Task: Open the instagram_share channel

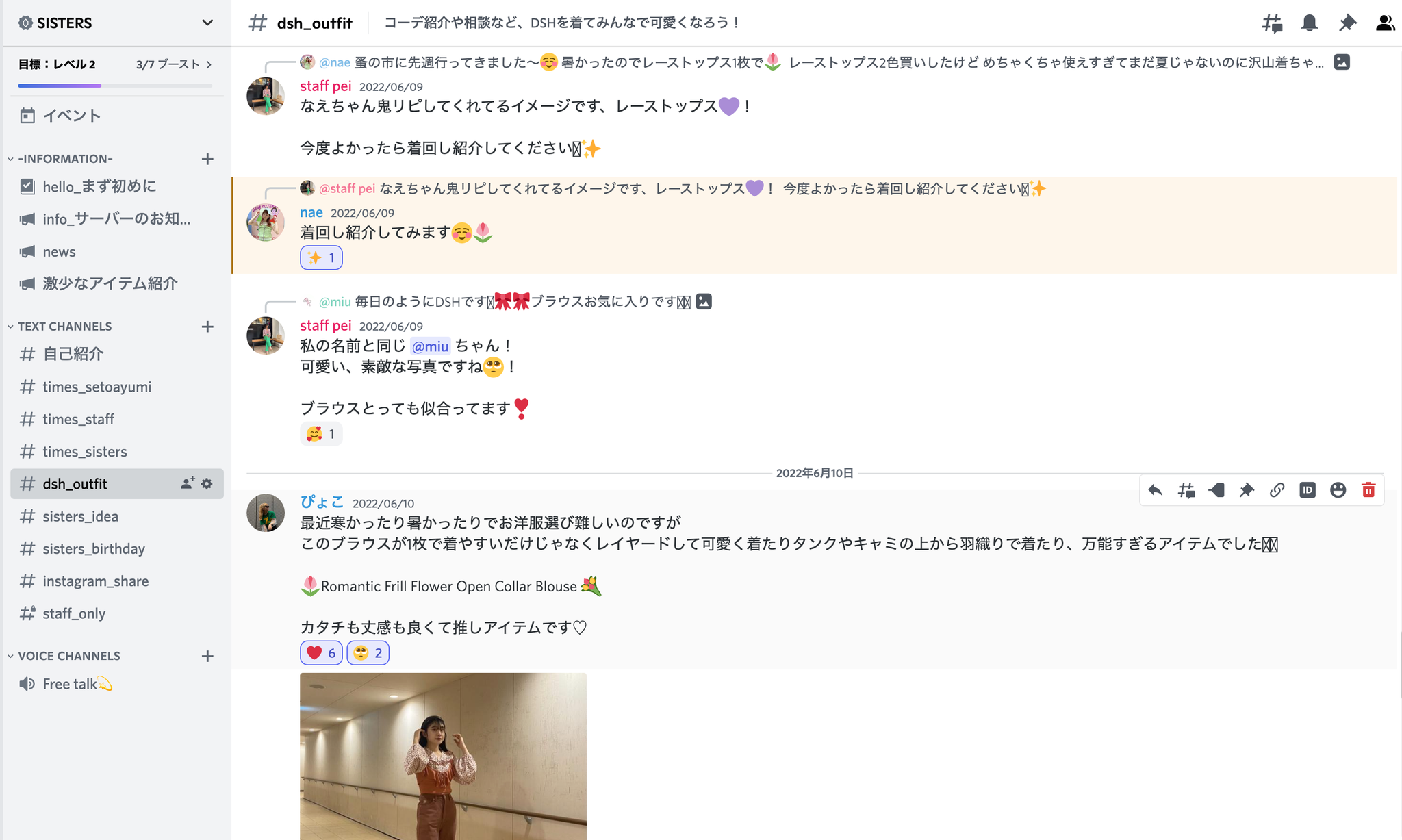Action: point(117,581)
